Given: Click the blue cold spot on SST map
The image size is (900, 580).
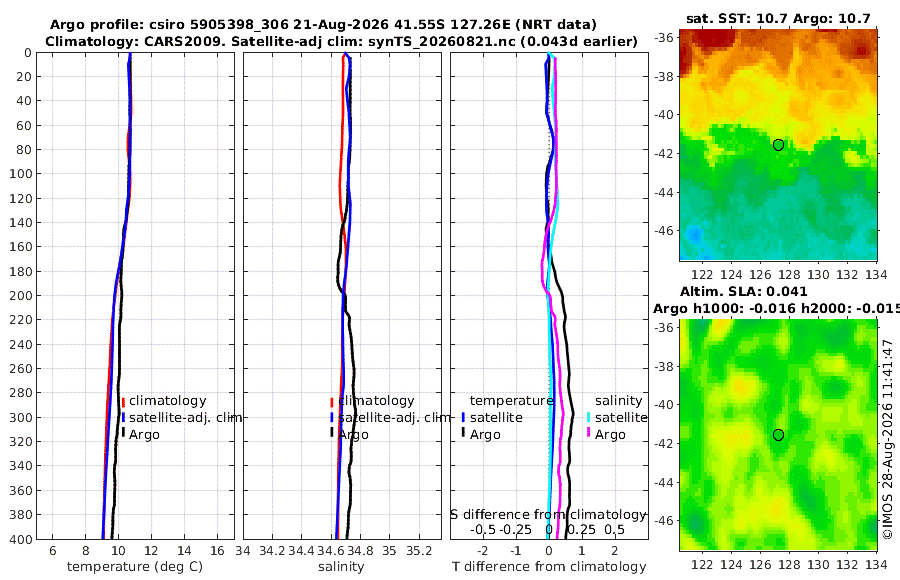Looking at the screenshot, I should (x=695, y=235).
